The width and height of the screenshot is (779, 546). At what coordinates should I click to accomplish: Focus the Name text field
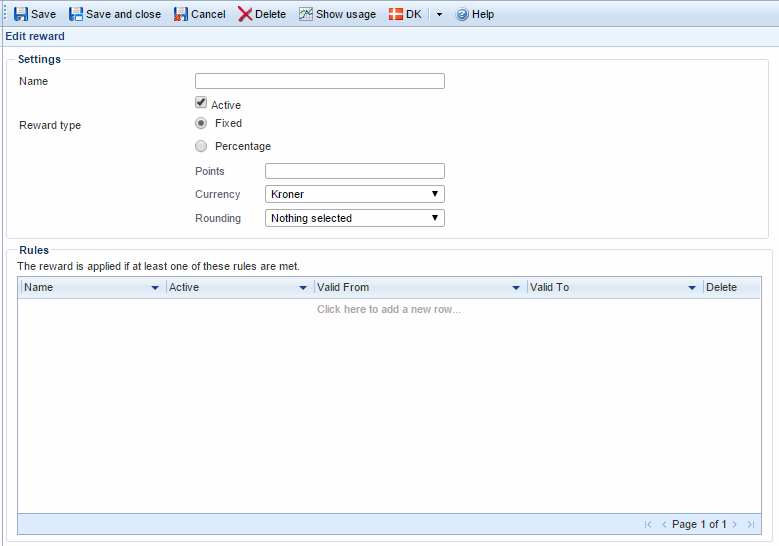pos(319,81)
